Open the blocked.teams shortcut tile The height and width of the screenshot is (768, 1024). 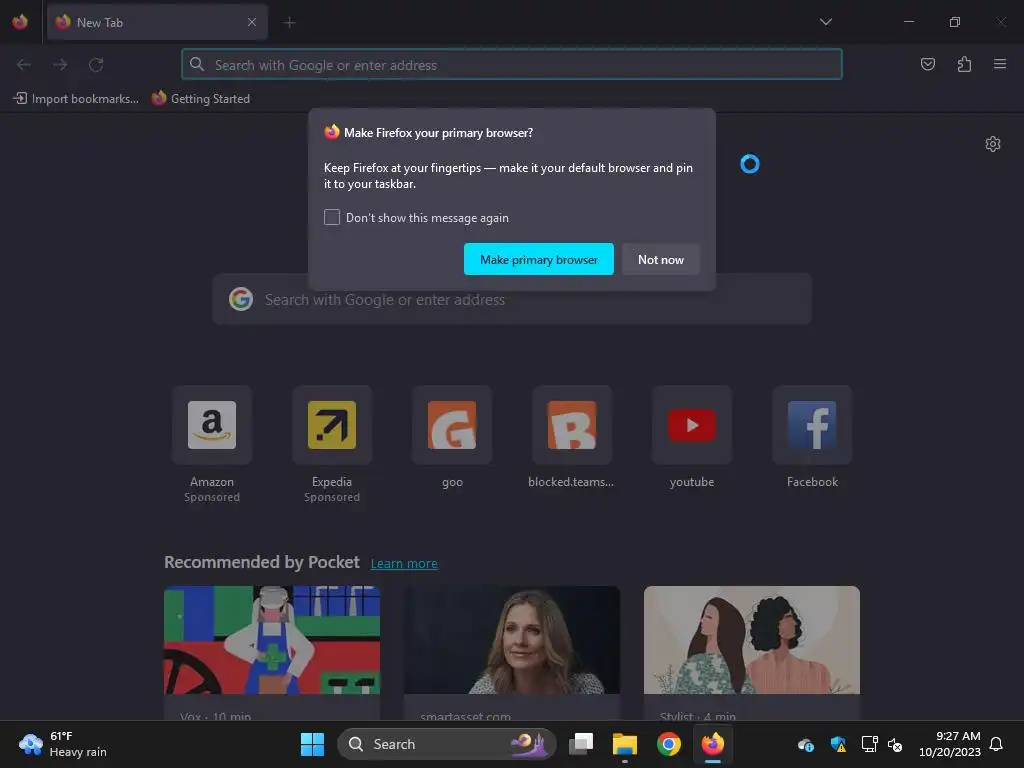coord(571,424)
